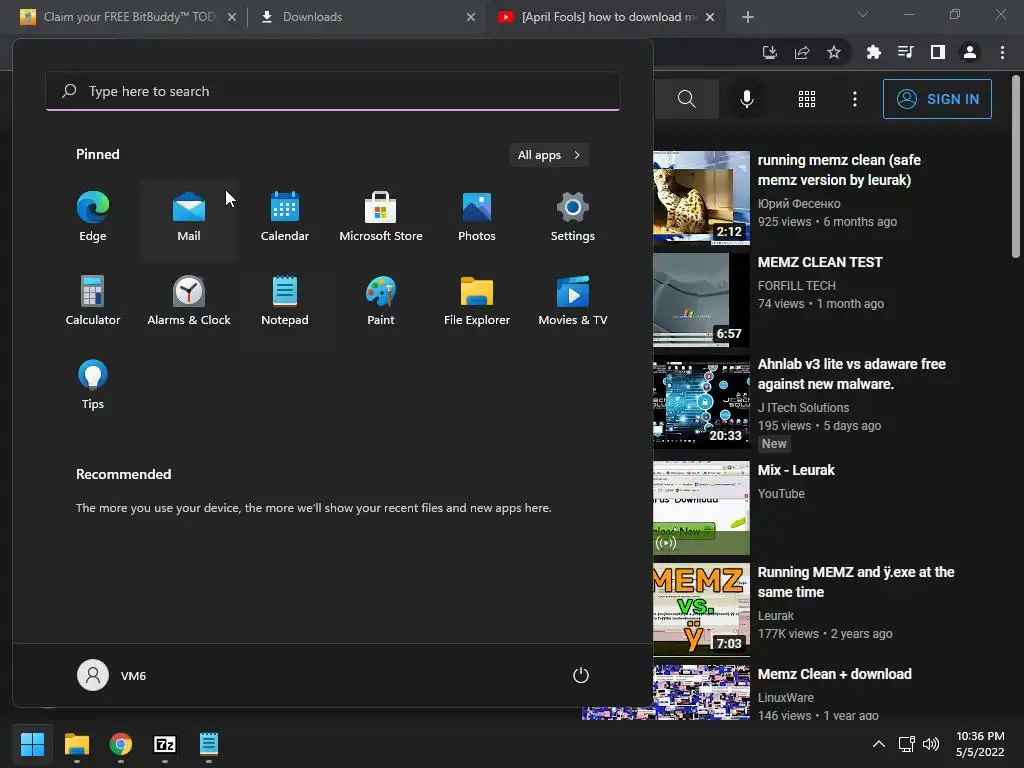Open YouTube settings three-dot menu
This screenshot has width=1024, height=768.
pyautogui.click(x=855, y=99)
